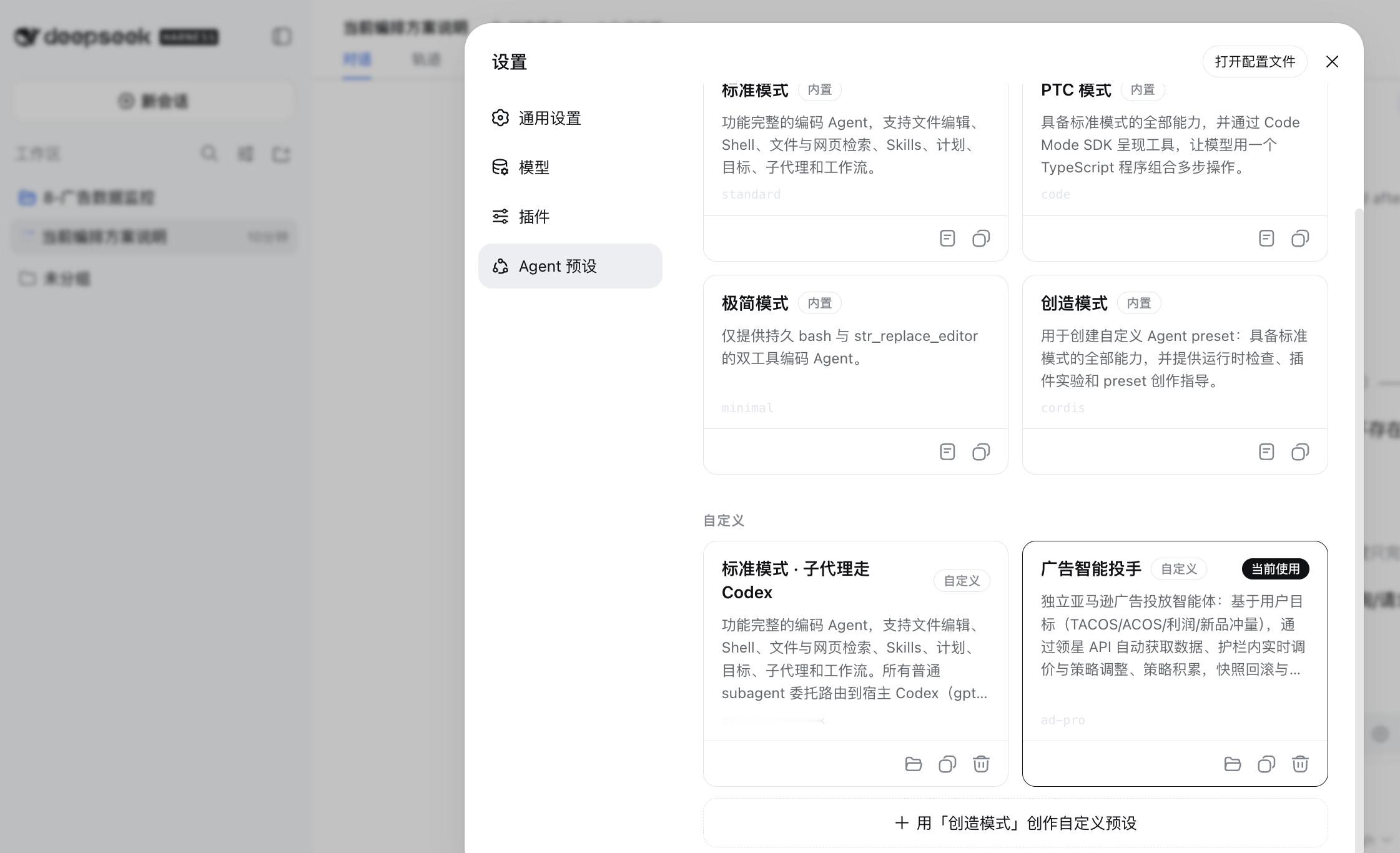This screenshot has height=853, width=1400.
Task: Delete the 广告智能投手 preset
Action: (1300, 764)
